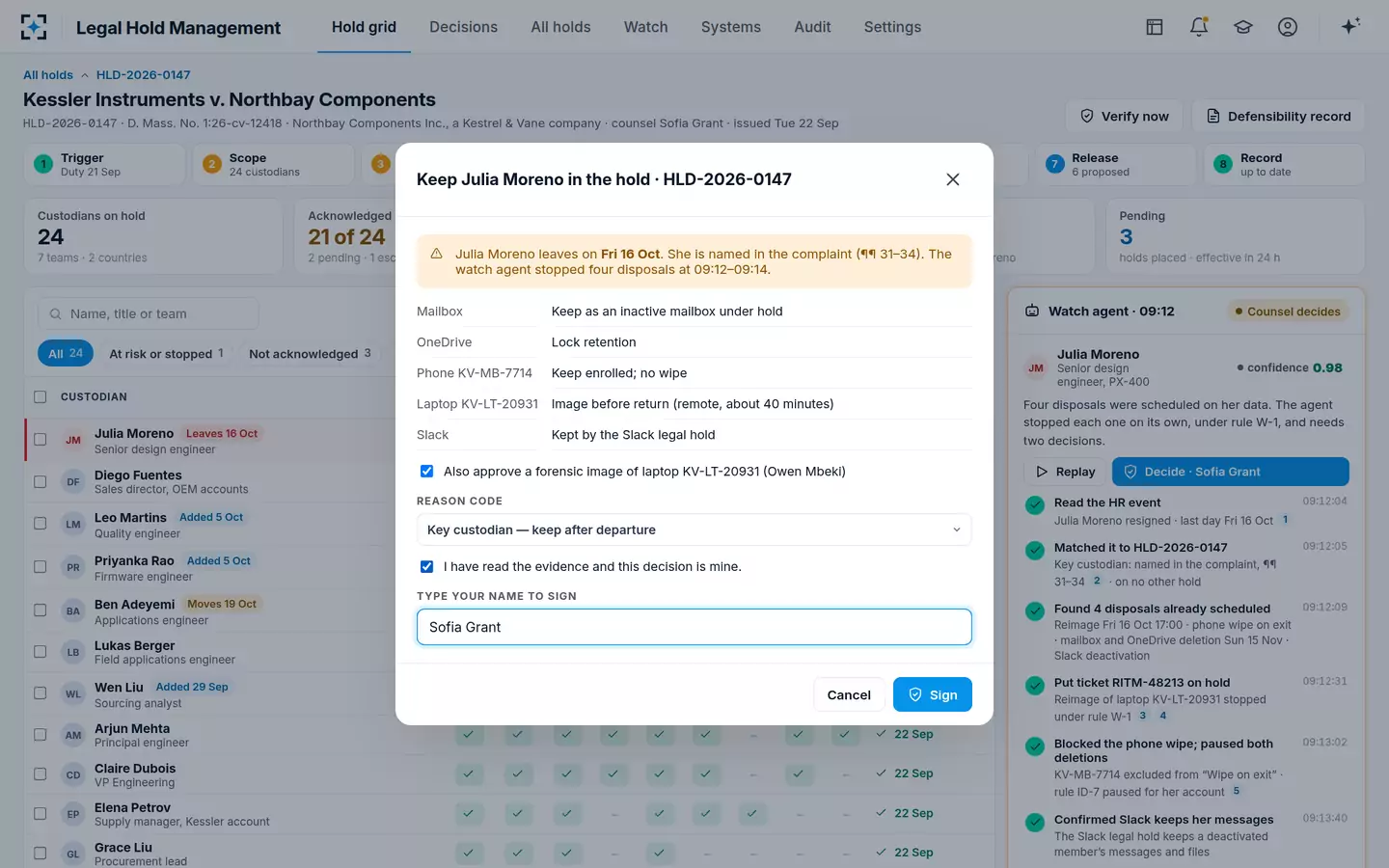Click Decide · Sofia Grant button

tap(1230, 472)
